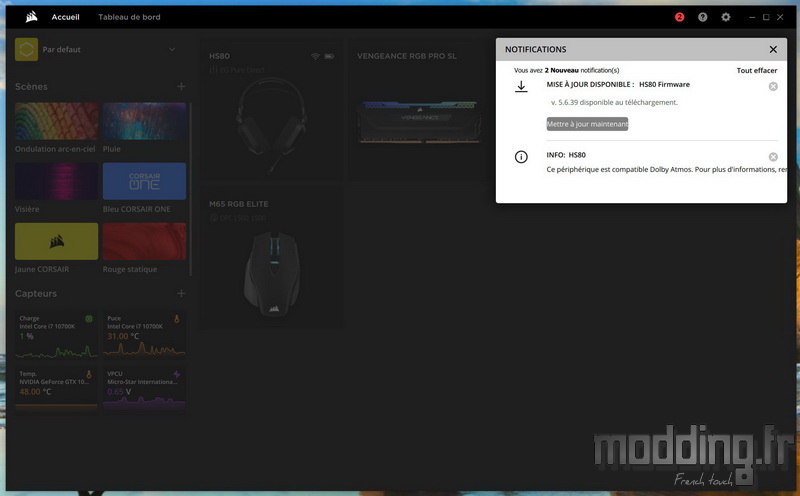Screen dimensions: 800x496
Task: Select the Pluie scene
Action: [x=144, y=121]
